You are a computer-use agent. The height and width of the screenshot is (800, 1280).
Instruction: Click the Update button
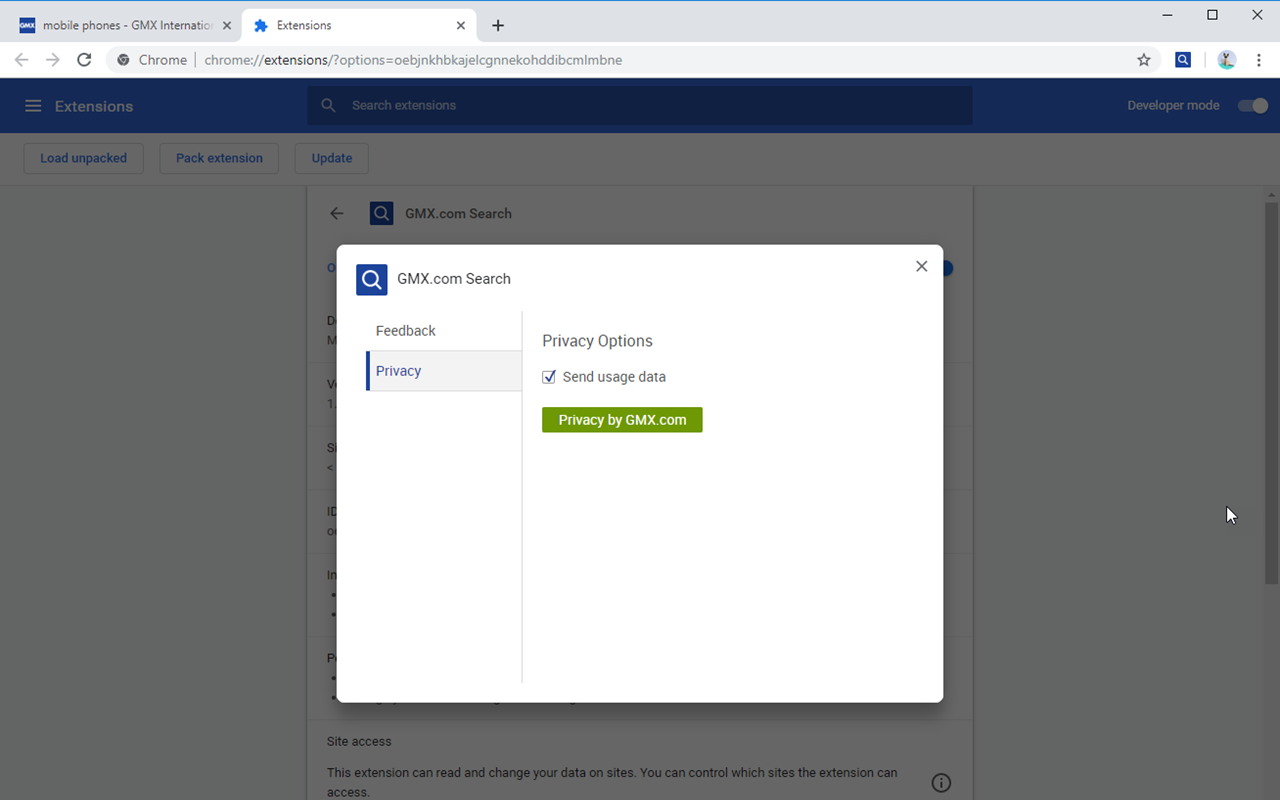[x=332, y=158]
